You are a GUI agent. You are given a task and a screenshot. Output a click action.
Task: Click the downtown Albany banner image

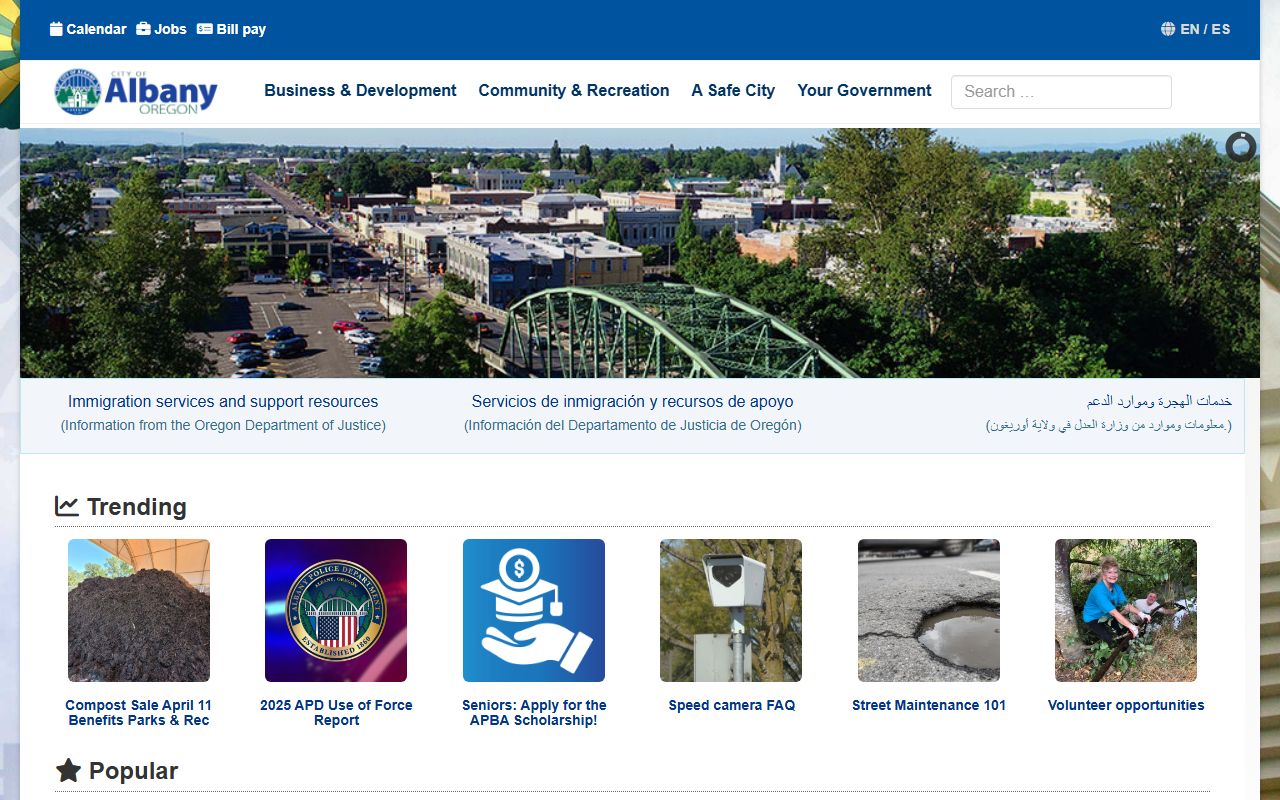tap(640, 253)
